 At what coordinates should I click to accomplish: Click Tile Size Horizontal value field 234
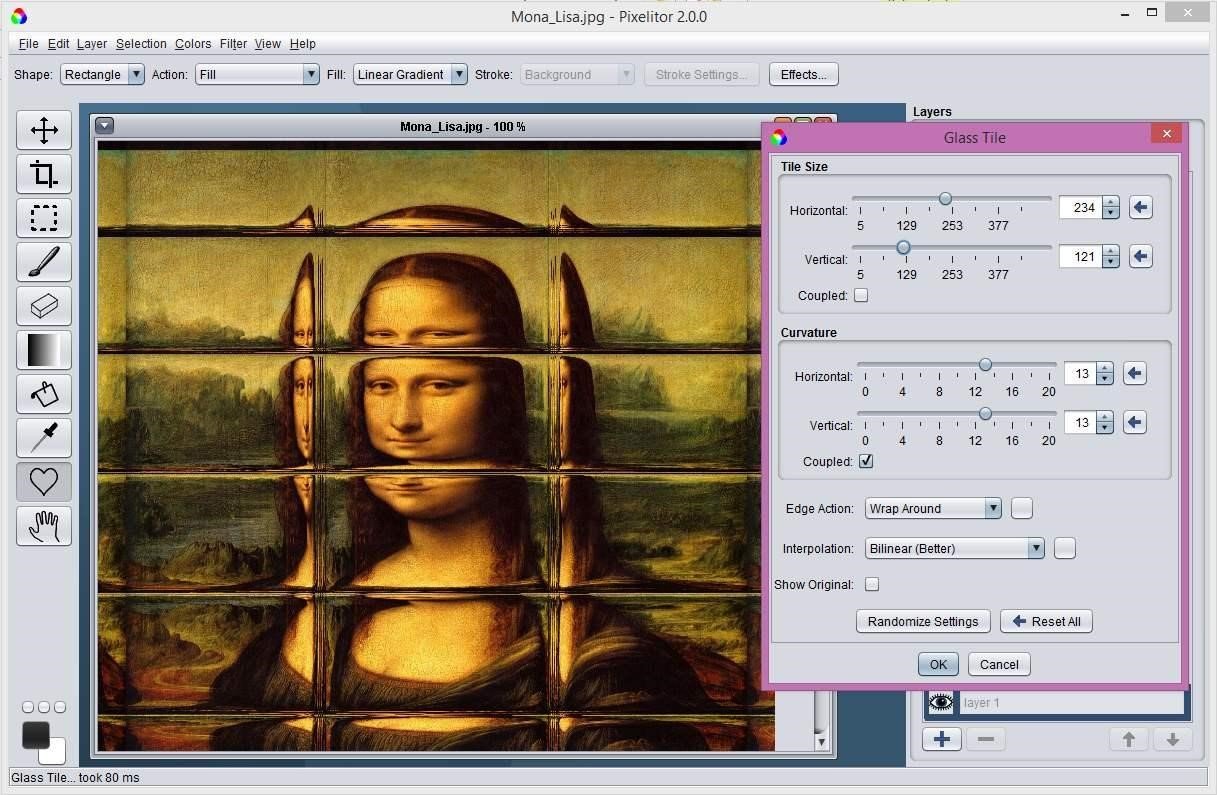point(1081,207)
